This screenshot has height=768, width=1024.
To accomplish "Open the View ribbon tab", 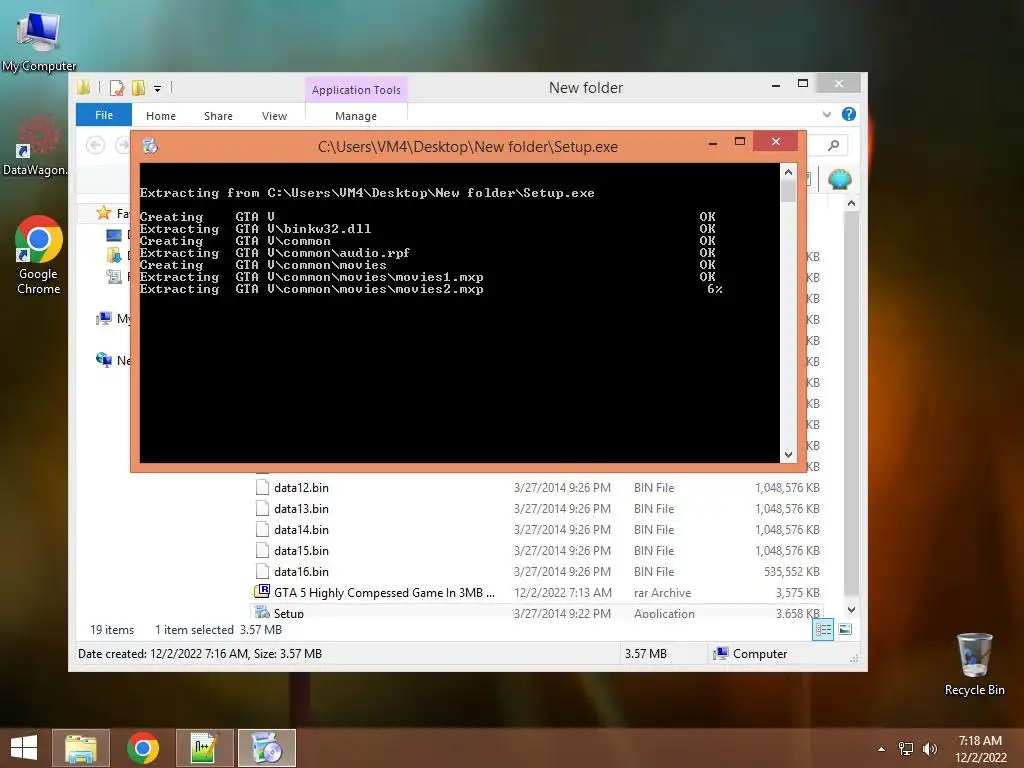I will coord(274,116).
